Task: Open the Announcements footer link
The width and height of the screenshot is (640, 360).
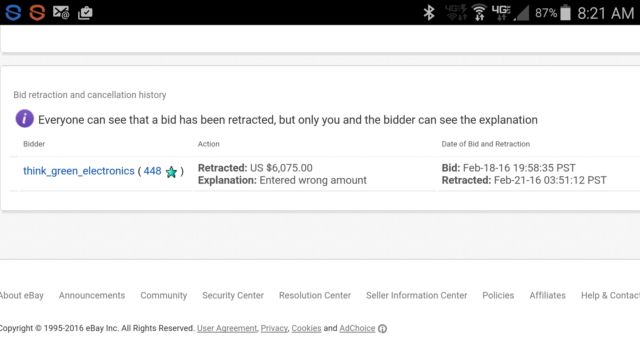Action: (x=92, y=295)
